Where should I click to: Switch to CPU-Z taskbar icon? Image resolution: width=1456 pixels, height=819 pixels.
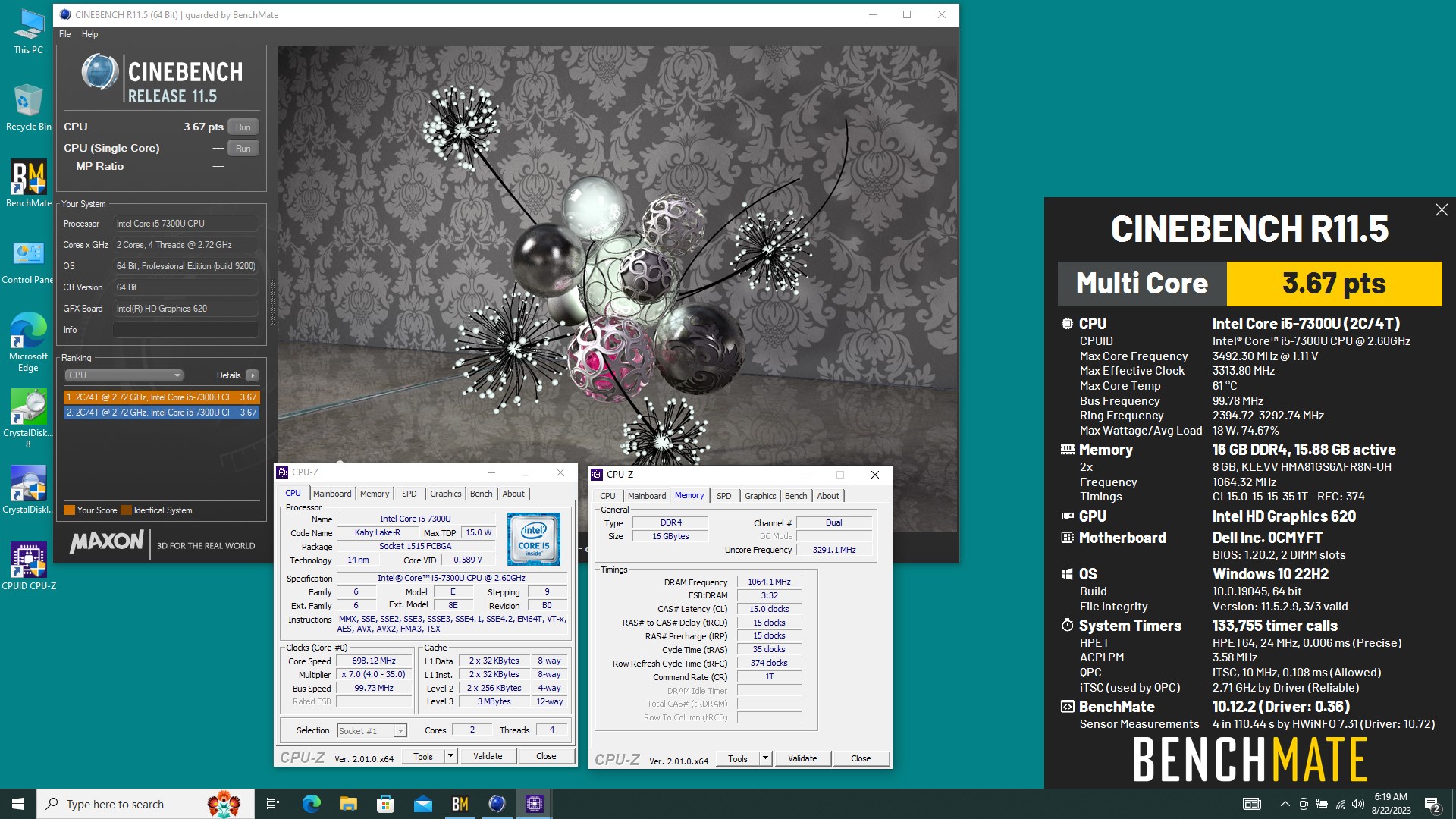(535, 804)
